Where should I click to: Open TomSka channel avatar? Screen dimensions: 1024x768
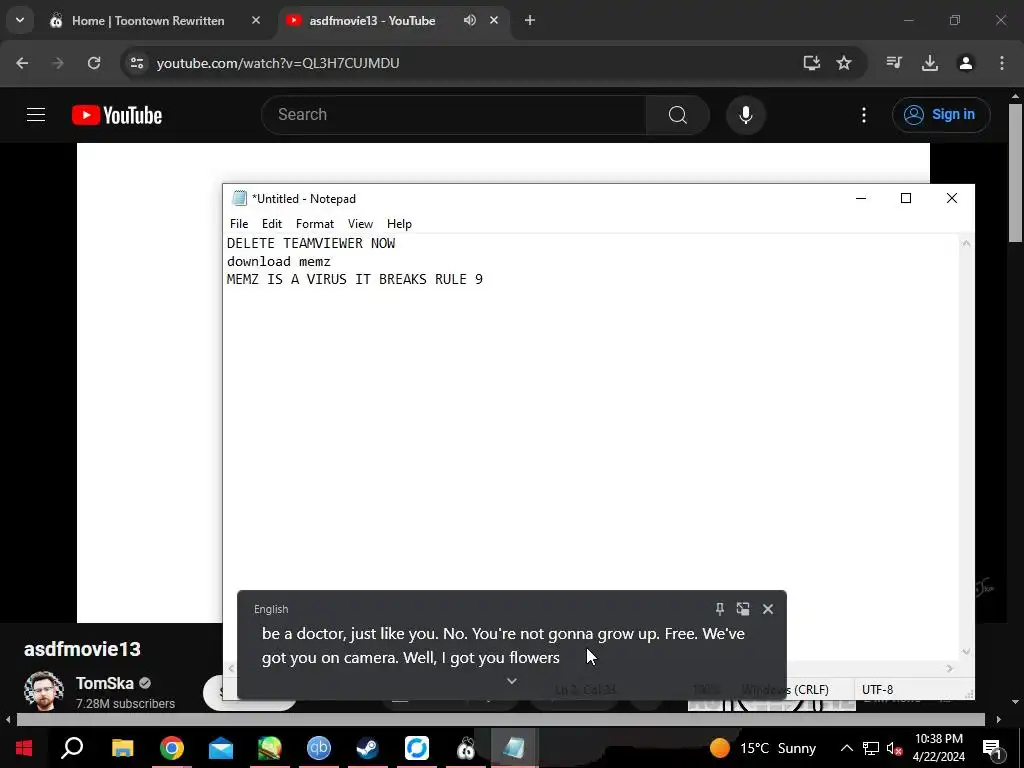point(44,691)
